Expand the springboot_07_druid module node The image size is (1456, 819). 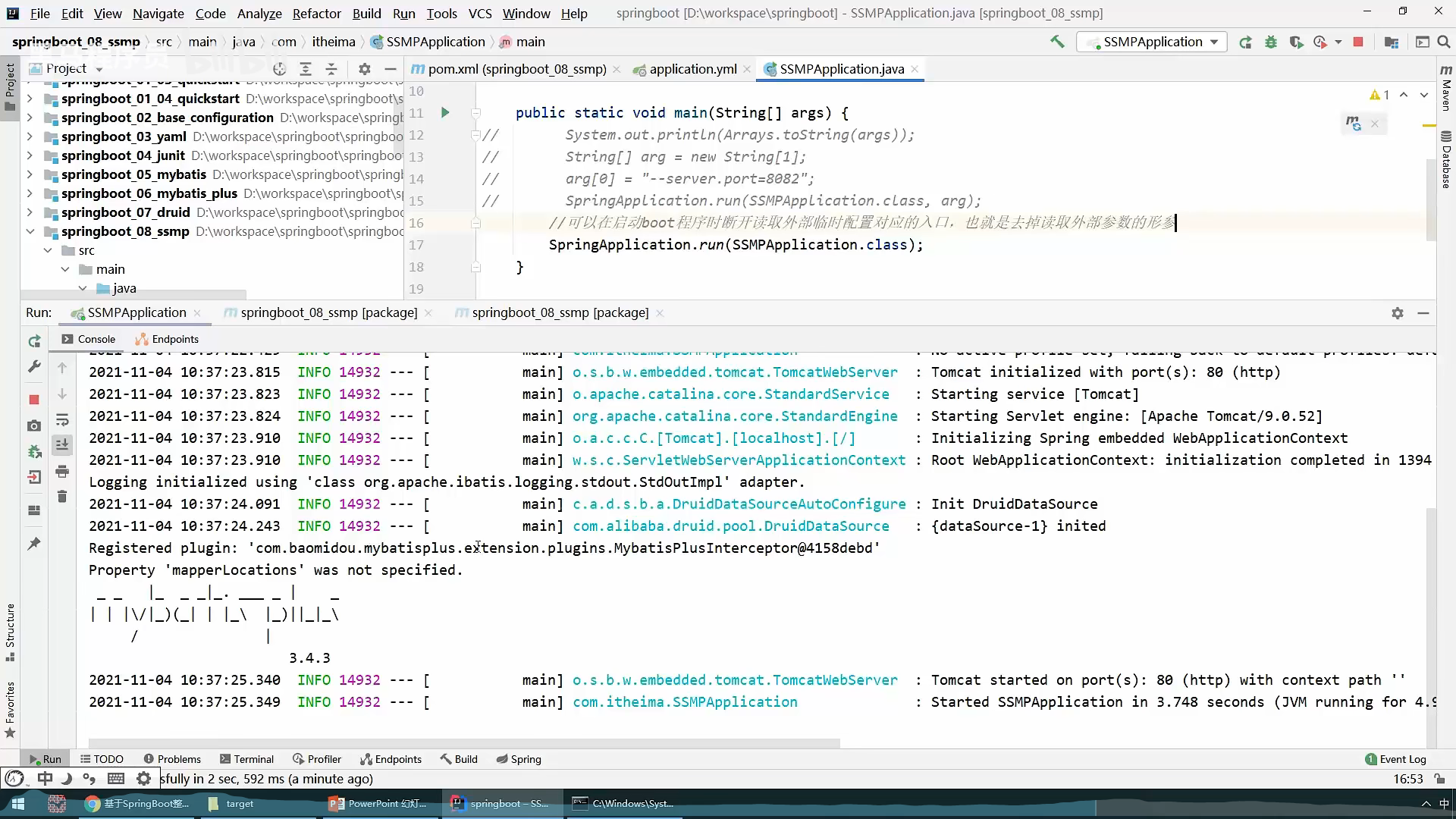(30, 212)
